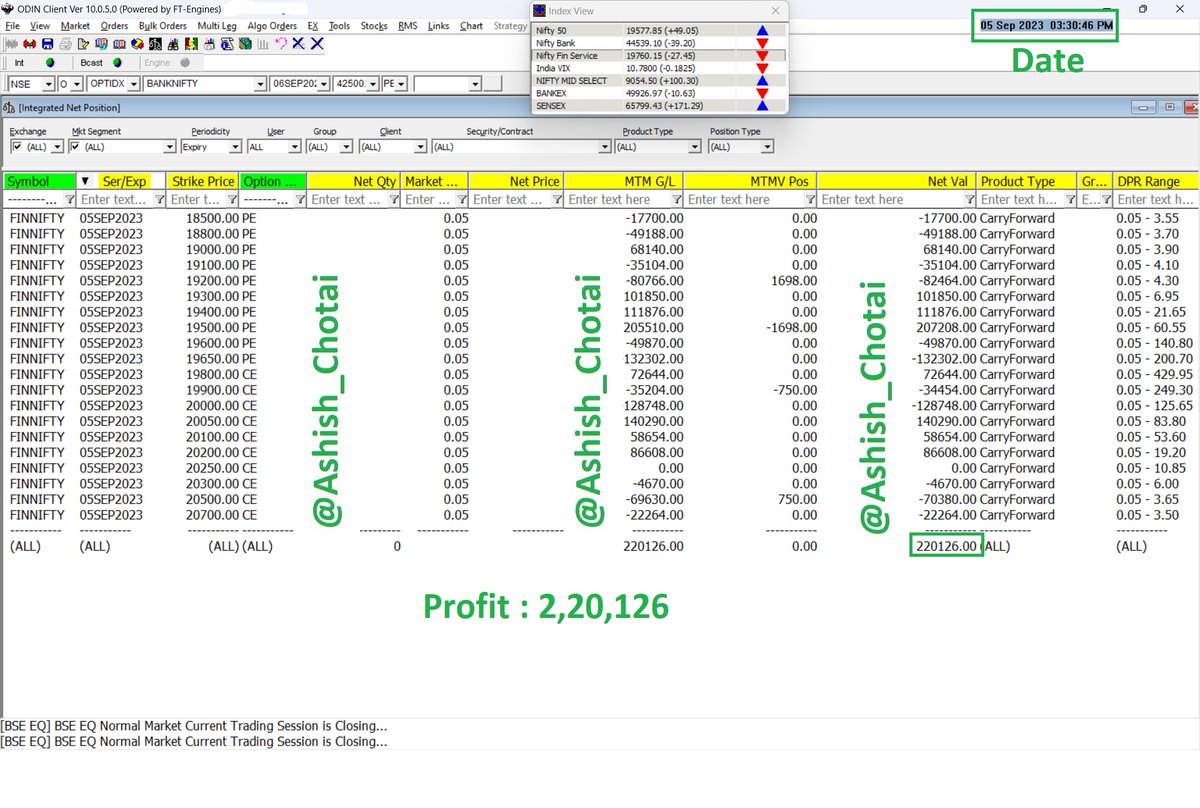Click the filter icon in Symbol column

70,199
